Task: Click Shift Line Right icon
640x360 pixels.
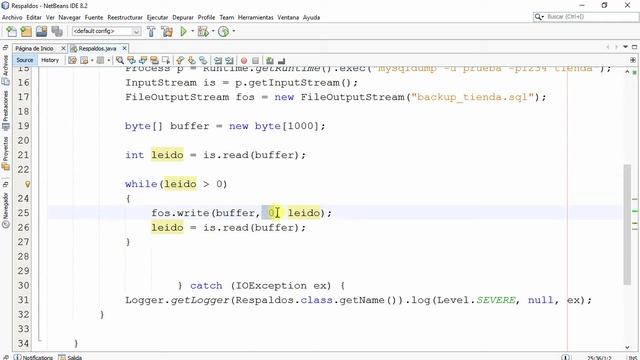Action: [229, 60]
